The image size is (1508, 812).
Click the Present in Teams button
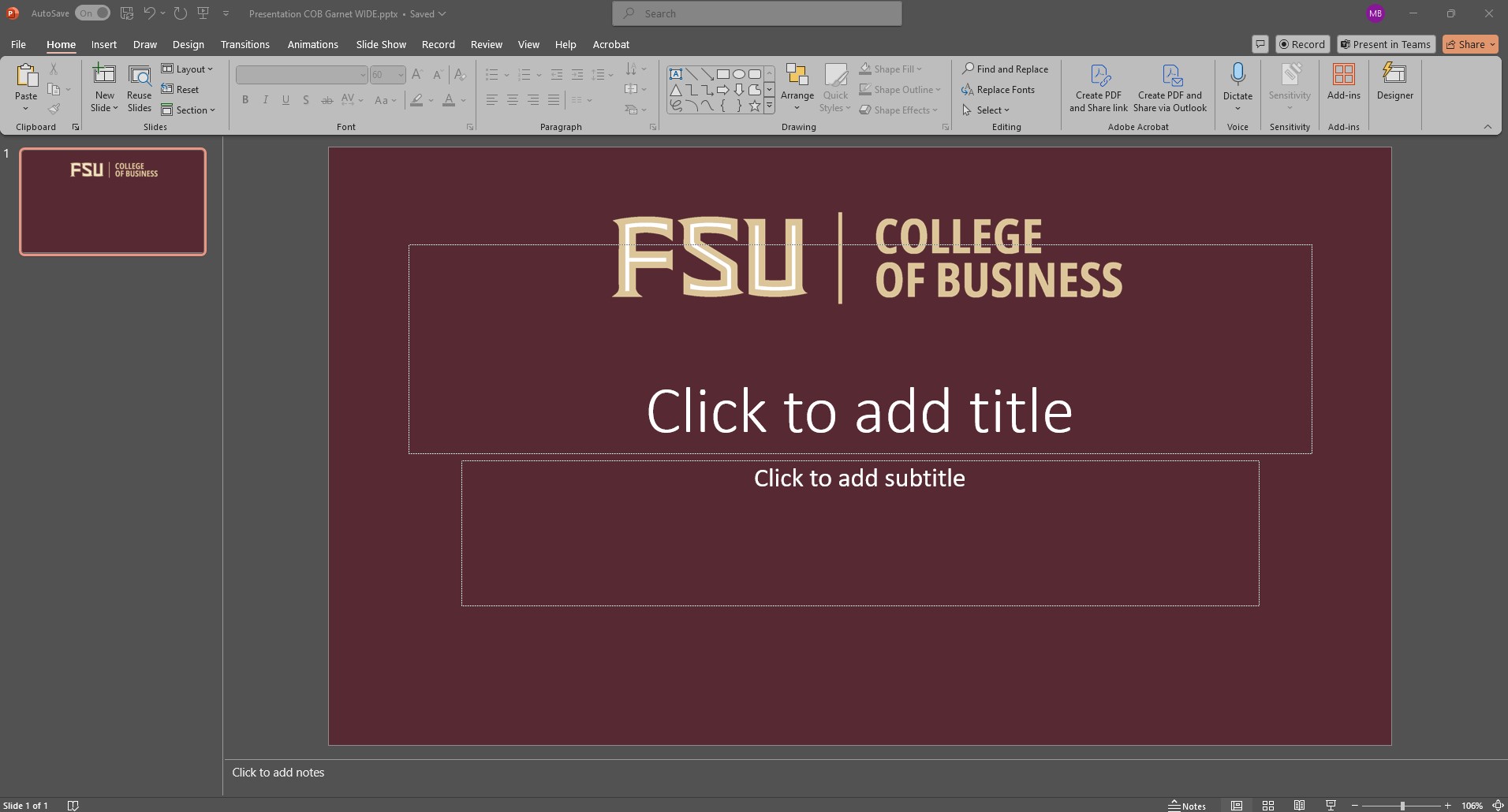[x=1386, y=45]
